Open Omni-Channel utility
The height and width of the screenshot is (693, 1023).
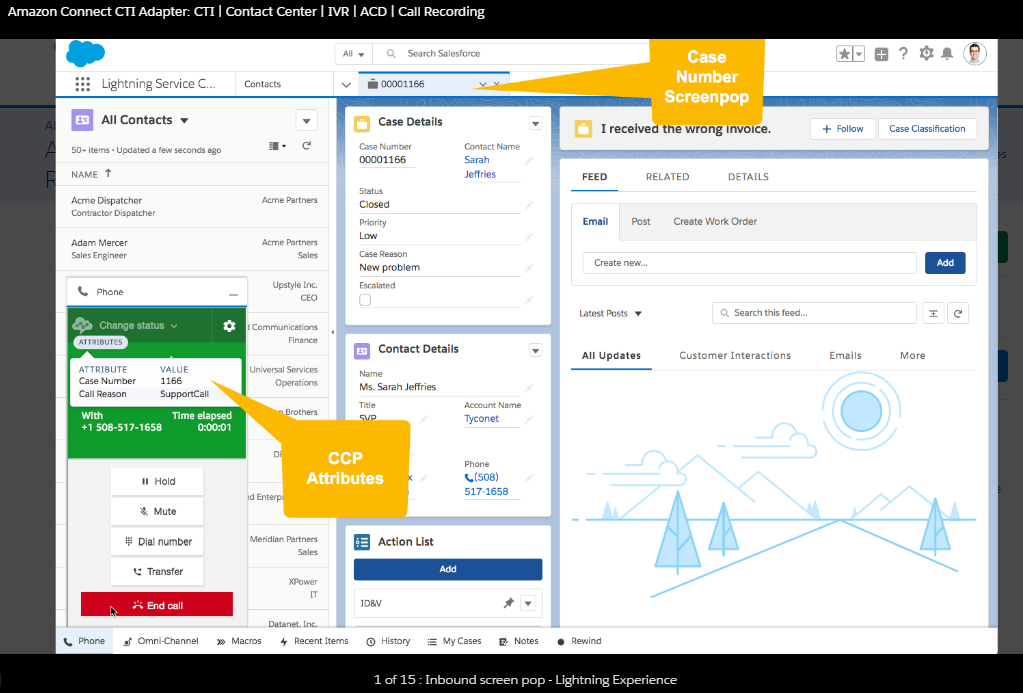[x=160, y=641]
